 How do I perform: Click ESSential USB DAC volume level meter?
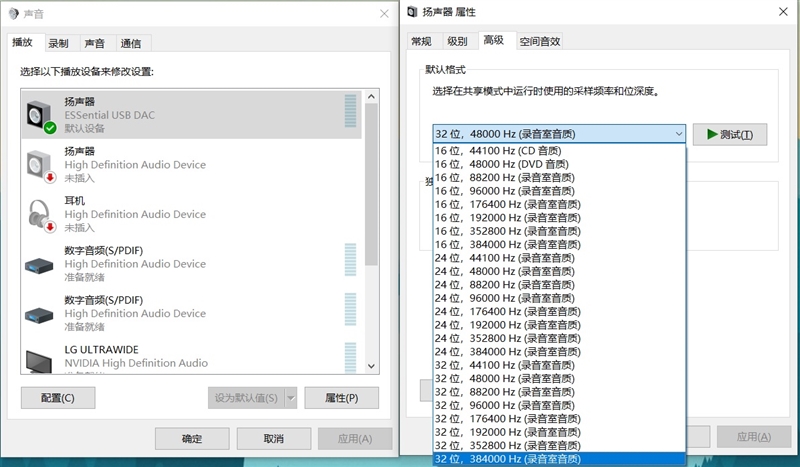click(x=351, y=111)
